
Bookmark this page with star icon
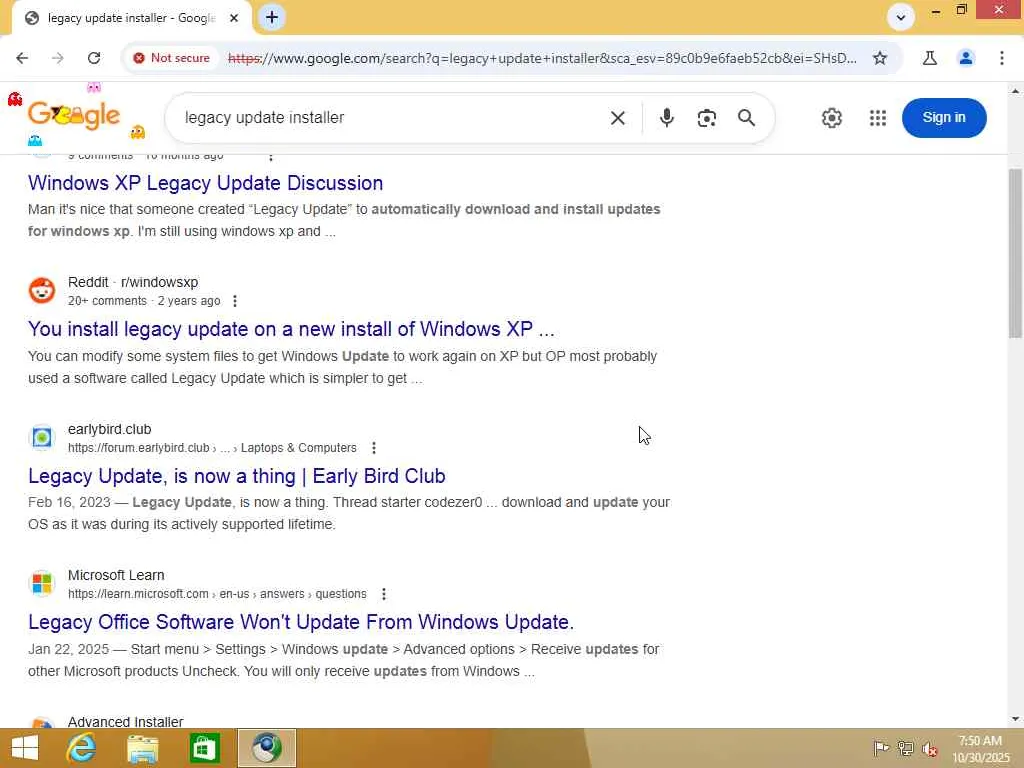(x=880, y=58)
